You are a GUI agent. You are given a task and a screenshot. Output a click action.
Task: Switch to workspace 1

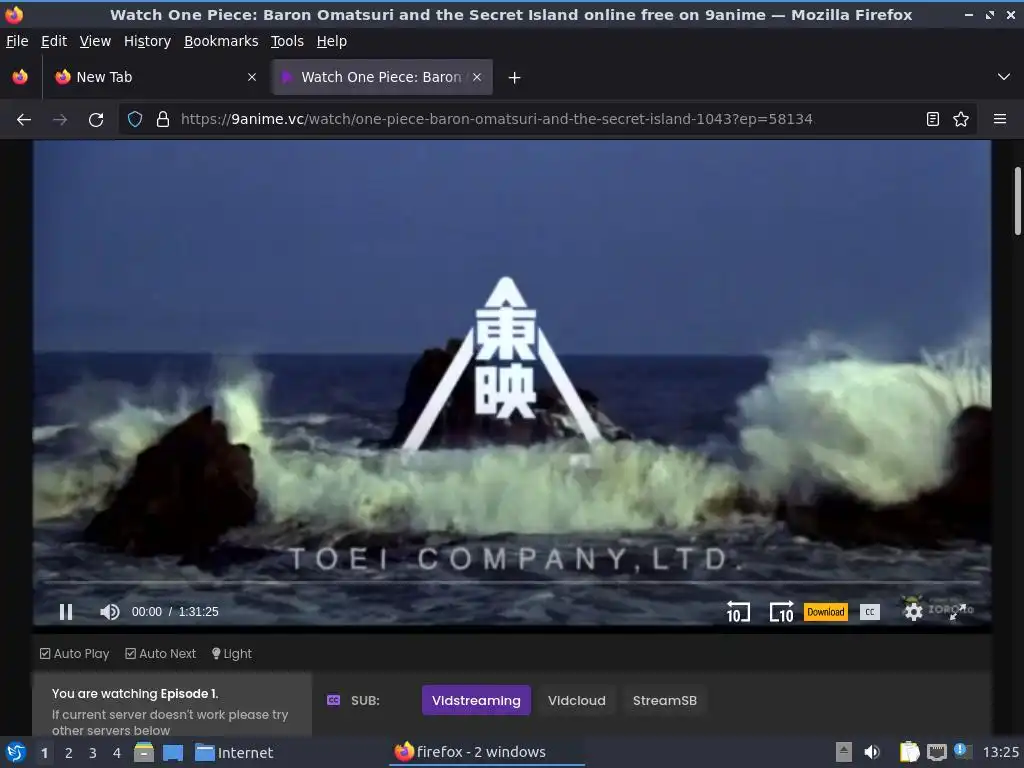click(44, 753)
